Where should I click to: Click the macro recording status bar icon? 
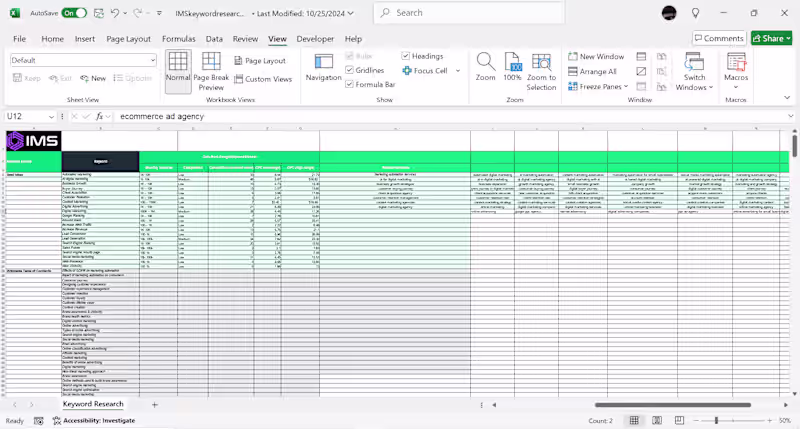38,421
